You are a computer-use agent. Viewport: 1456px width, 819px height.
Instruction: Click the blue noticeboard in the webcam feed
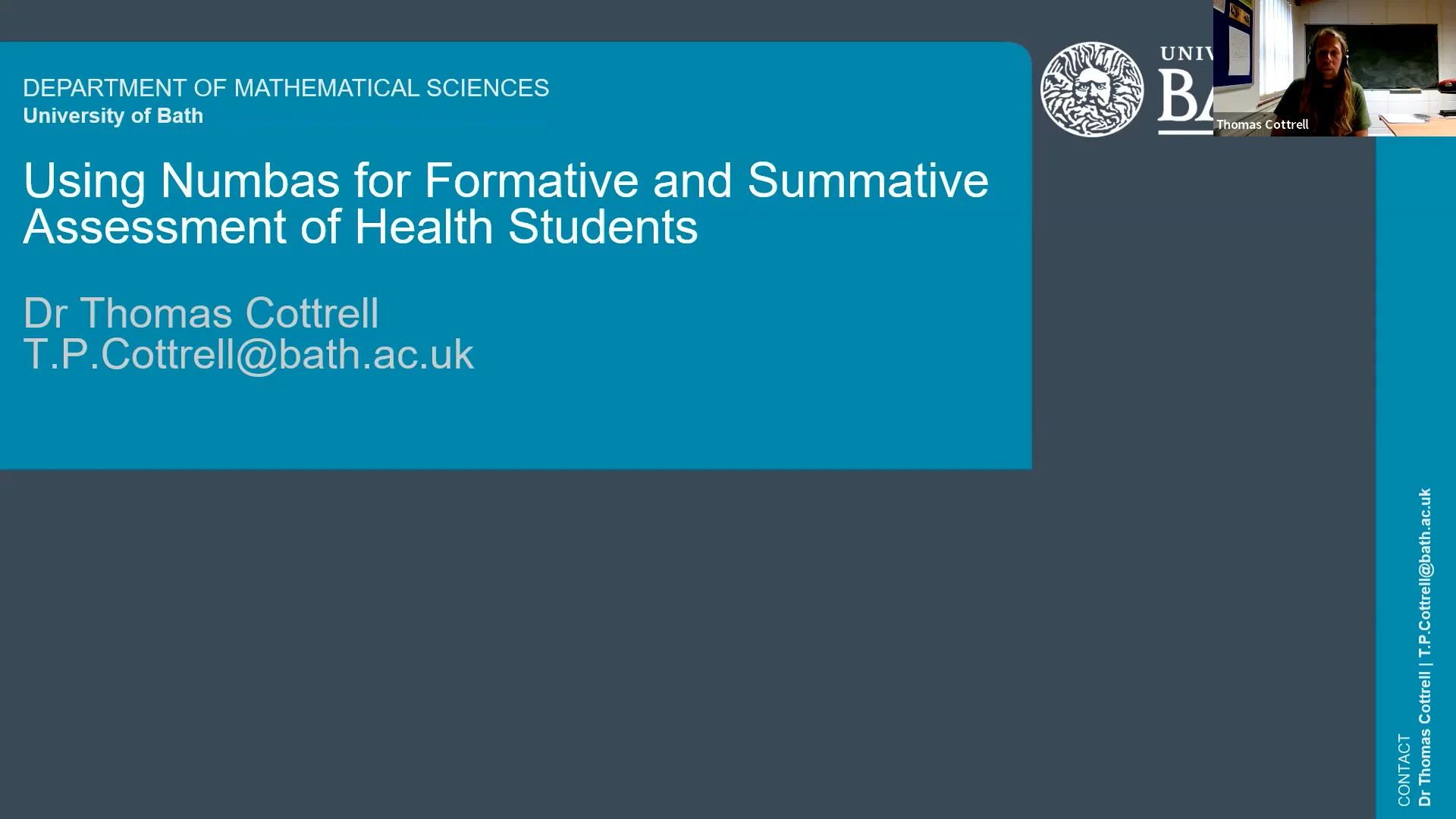pyautogui.click(x=1234, y=42)
